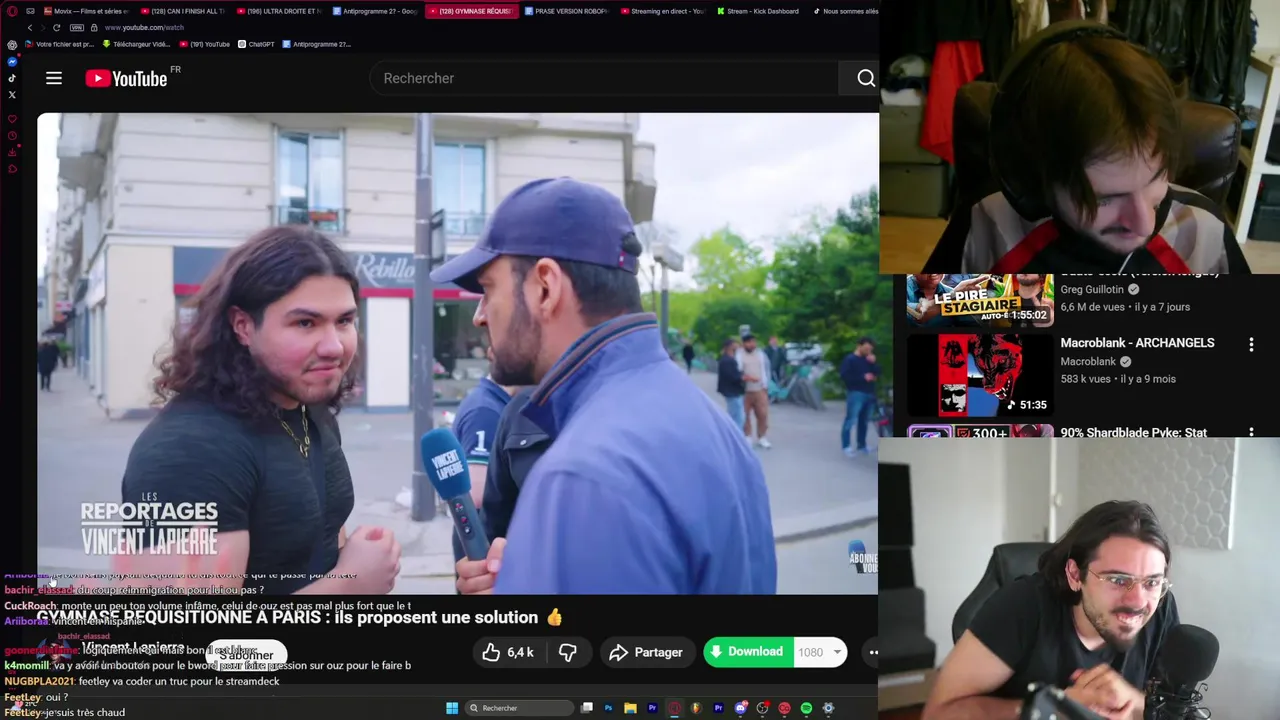The height and width of the screenshot is (720, 1280).
Task: Open the LE PIRE STAGIAIRE video thumbnail
Action: pyautogui.click(x=980, y=299)
